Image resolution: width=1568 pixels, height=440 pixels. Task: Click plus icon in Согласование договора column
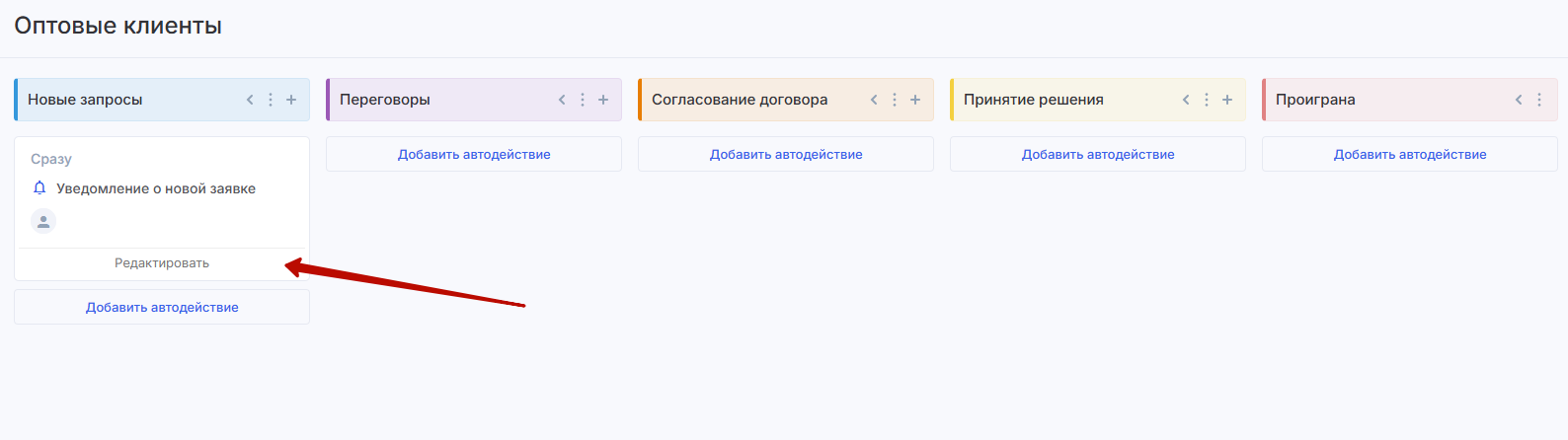[x=915, y=100]
